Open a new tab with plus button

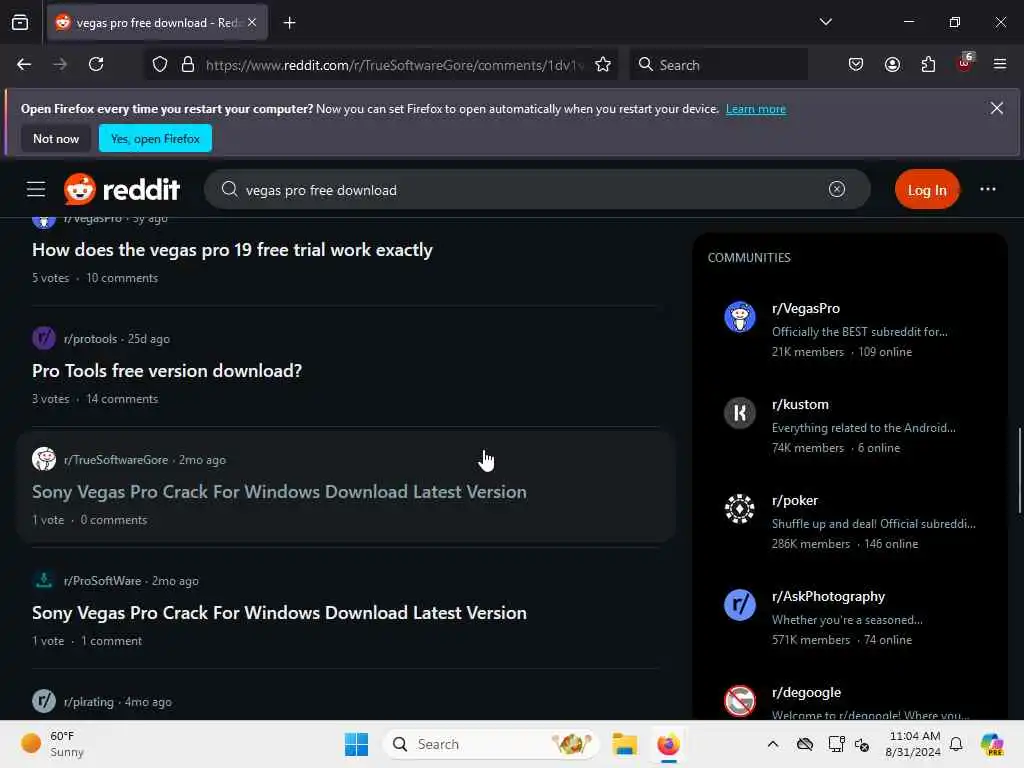click(x=289, y=23)
